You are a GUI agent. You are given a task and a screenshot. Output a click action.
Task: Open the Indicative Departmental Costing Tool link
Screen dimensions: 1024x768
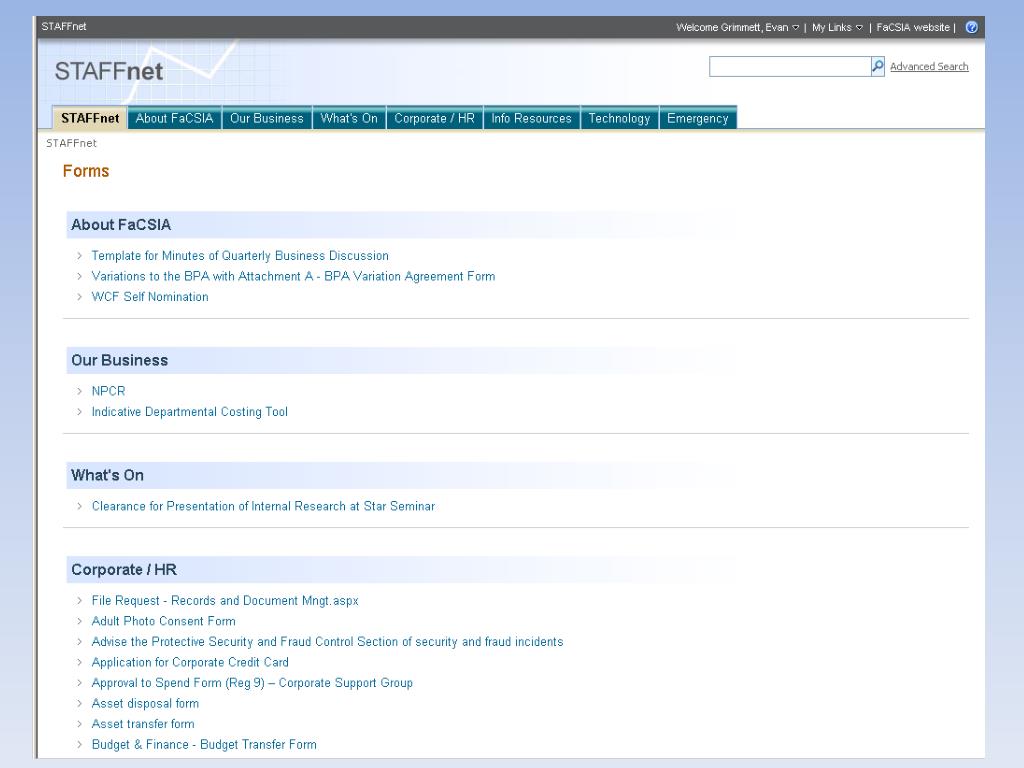click(x=190, y=412)
